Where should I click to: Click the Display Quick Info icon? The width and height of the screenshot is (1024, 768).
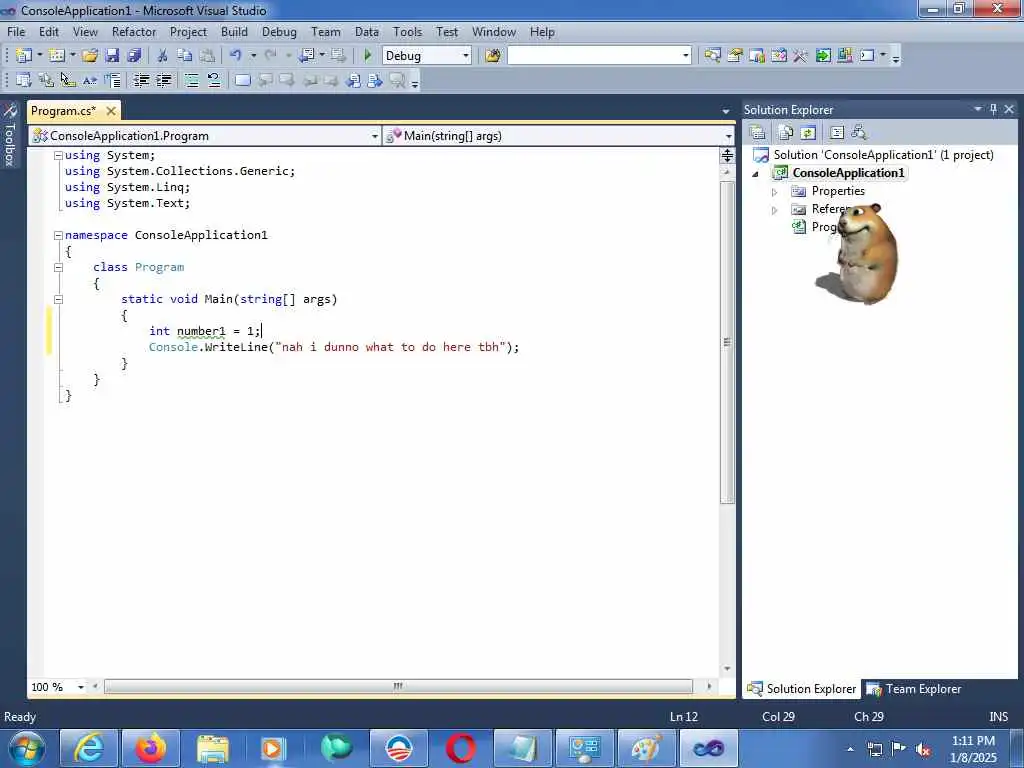67,80
